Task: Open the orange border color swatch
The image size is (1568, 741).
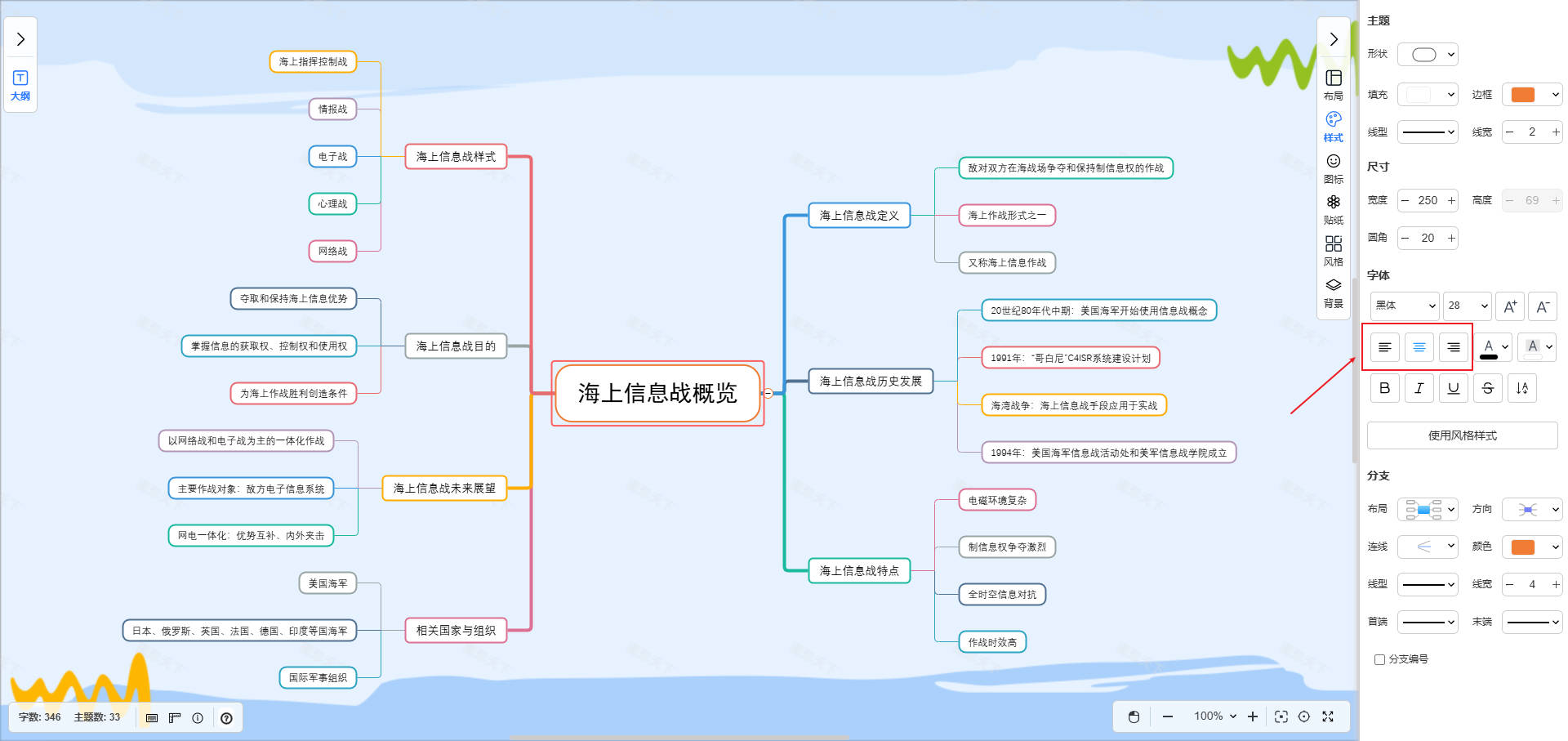Action: (x=1531, y=95)
